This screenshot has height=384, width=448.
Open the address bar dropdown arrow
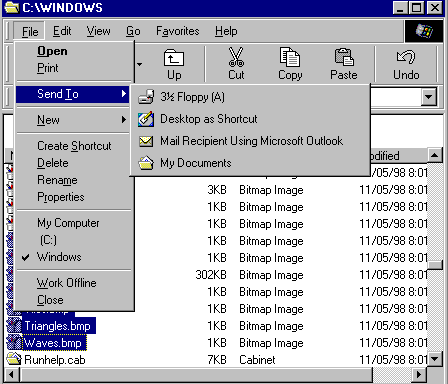429,97
